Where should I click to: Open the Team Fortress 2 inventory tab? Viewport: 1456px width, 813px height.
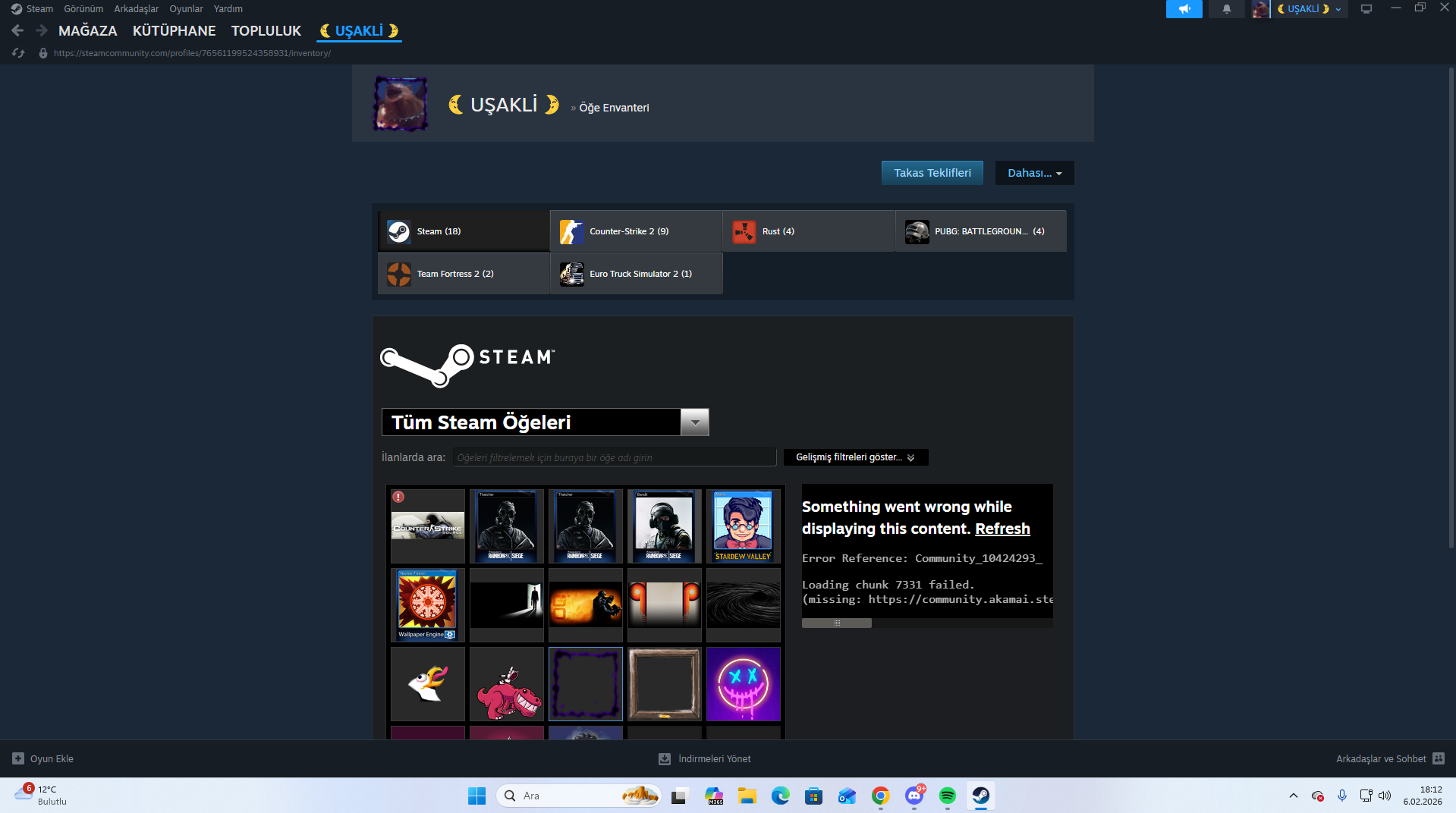coord(464,274)
